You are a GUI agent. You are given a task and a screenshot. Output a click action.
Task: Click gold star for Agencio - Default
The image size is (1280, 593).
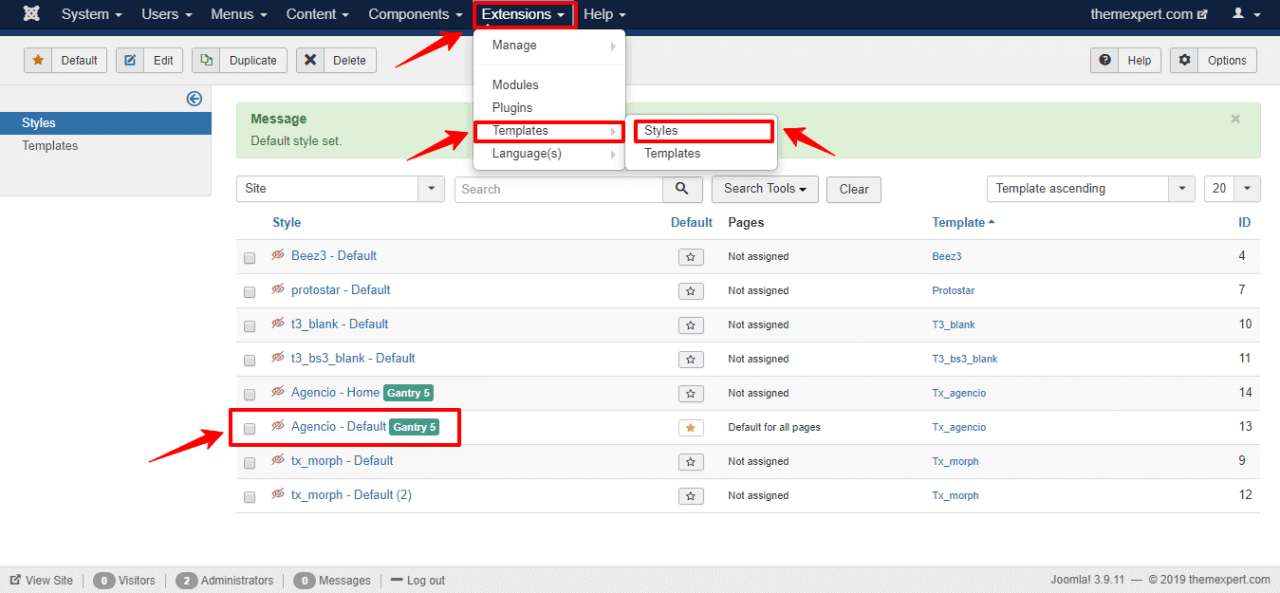coord(690,427)
